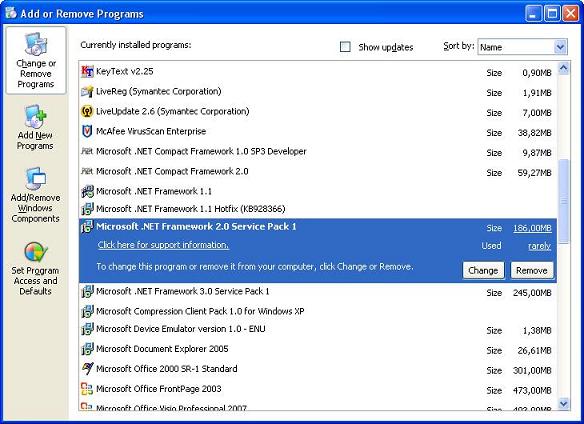Click the scrollbar down arrow

click(x=564, y=404)
